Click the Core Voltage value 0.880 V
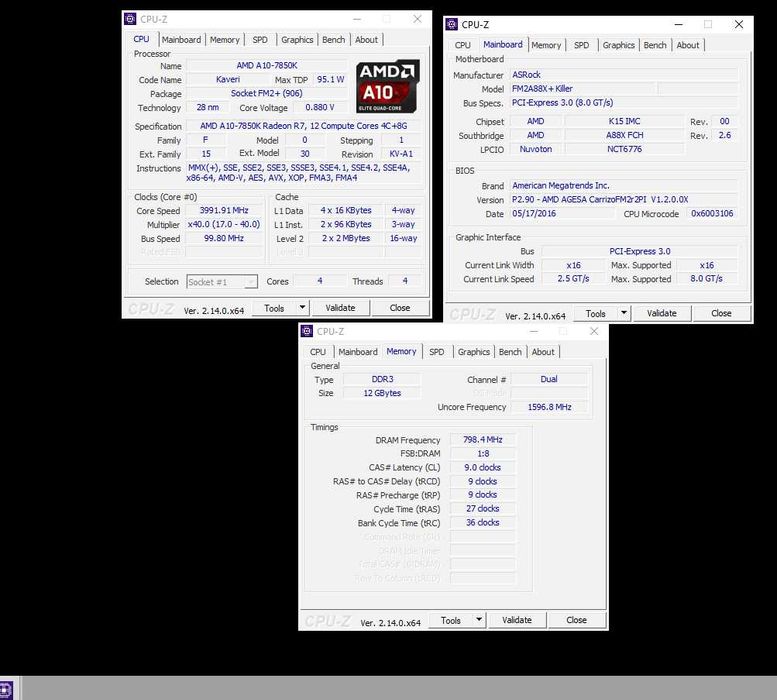Image resolution: width=777 pixels, height=700 pixels. pos(320,107)
